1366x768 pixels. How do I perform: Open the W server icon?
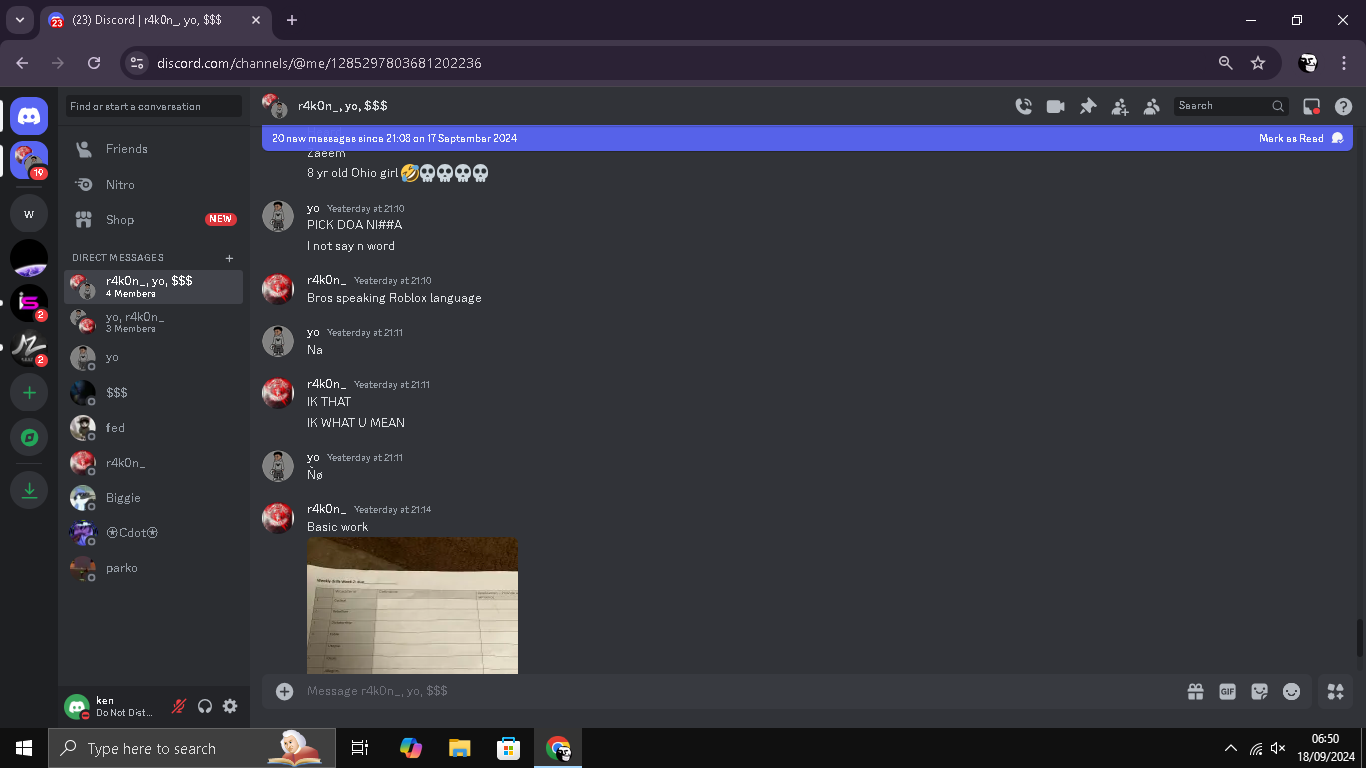click(29, 214)
